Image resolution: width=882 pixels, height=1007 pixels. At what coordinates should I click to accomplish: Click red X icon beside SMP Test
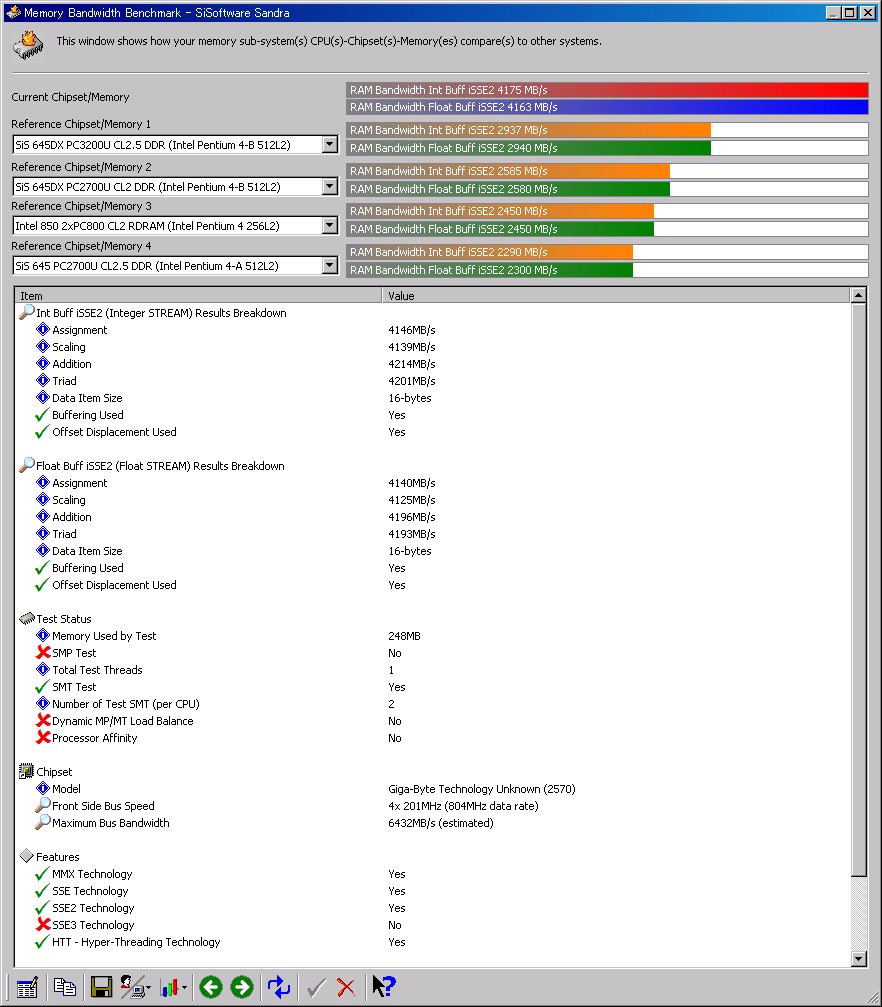tap(43, 652)
